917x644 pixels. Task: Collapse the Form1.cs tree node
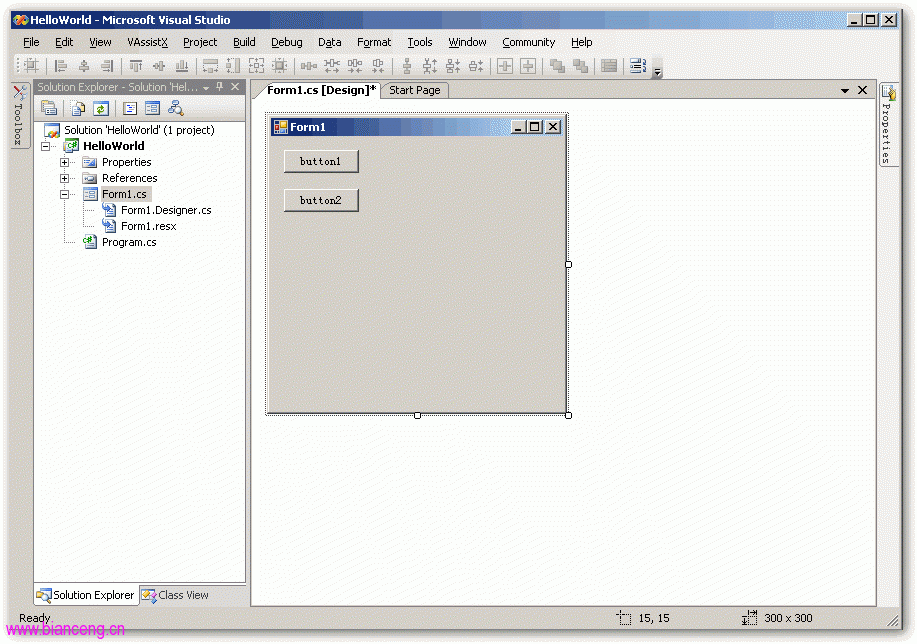point(64,194)
